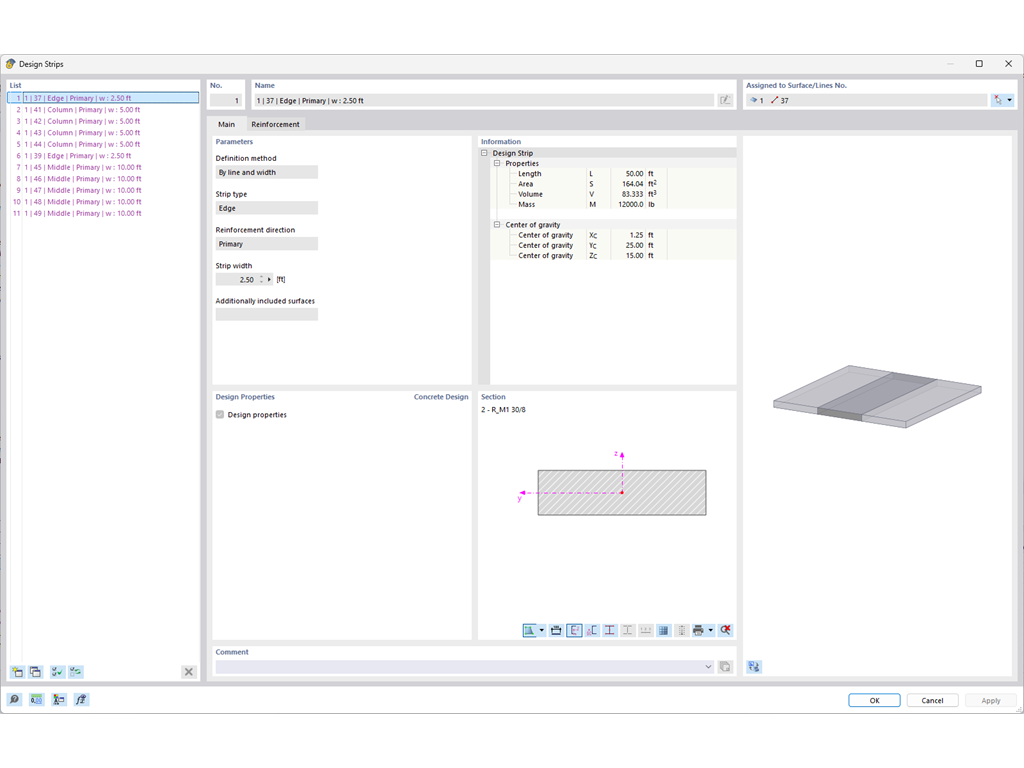Click the invert selection icon
This screenshot has width=1024, height=768.
pos(76,671)
